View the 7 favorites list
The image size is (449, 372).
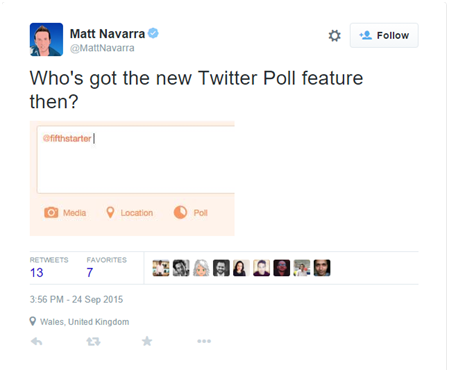pos(90,273)
